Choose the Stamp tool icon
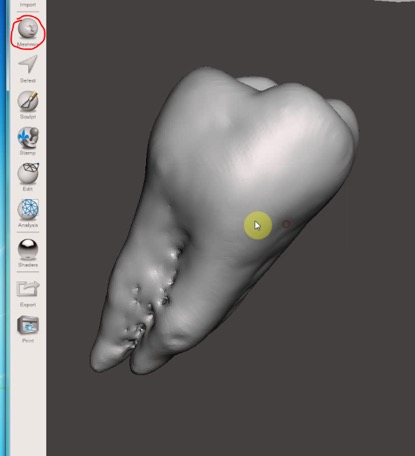 click(x=28, y=137)
